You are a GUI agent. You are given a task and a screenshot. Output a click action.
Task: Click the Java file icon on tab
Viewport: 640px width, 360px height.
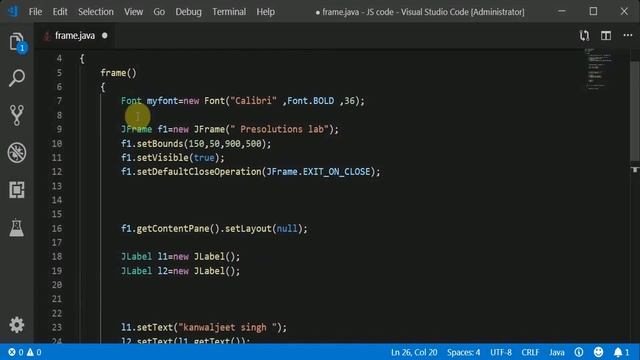(47, 36)
